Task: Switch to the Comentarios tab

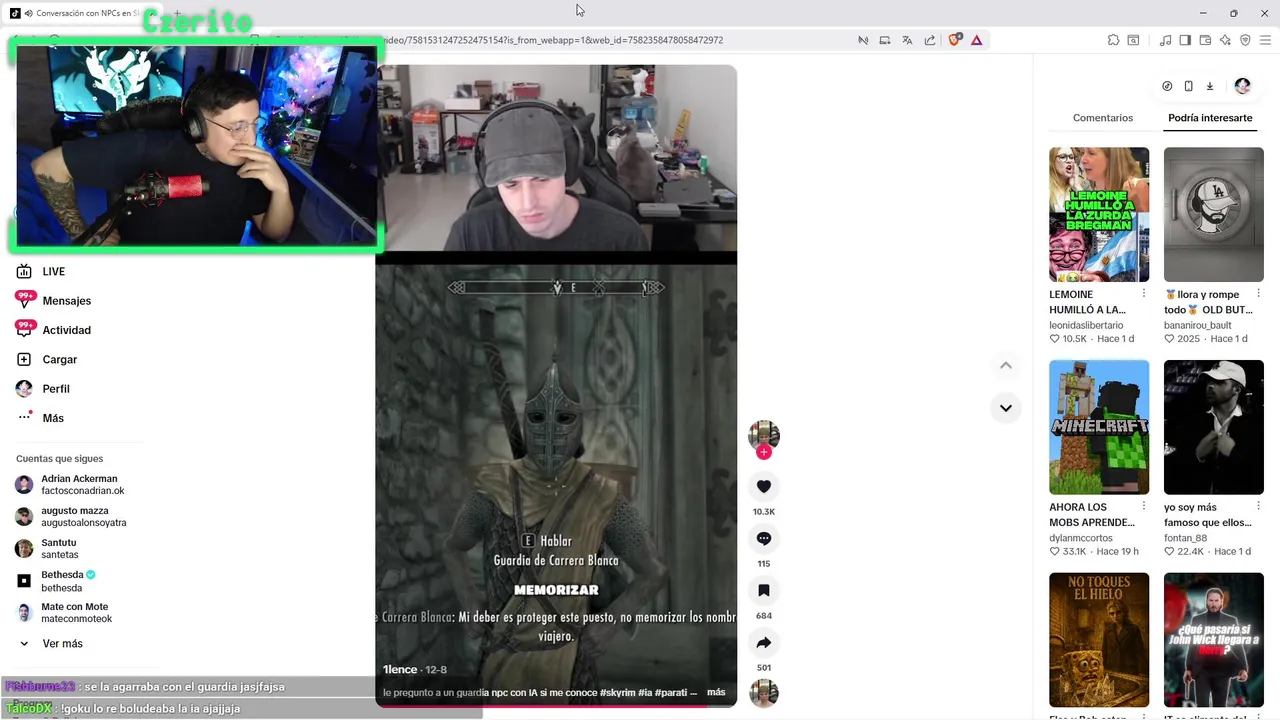Action: 1103,118
